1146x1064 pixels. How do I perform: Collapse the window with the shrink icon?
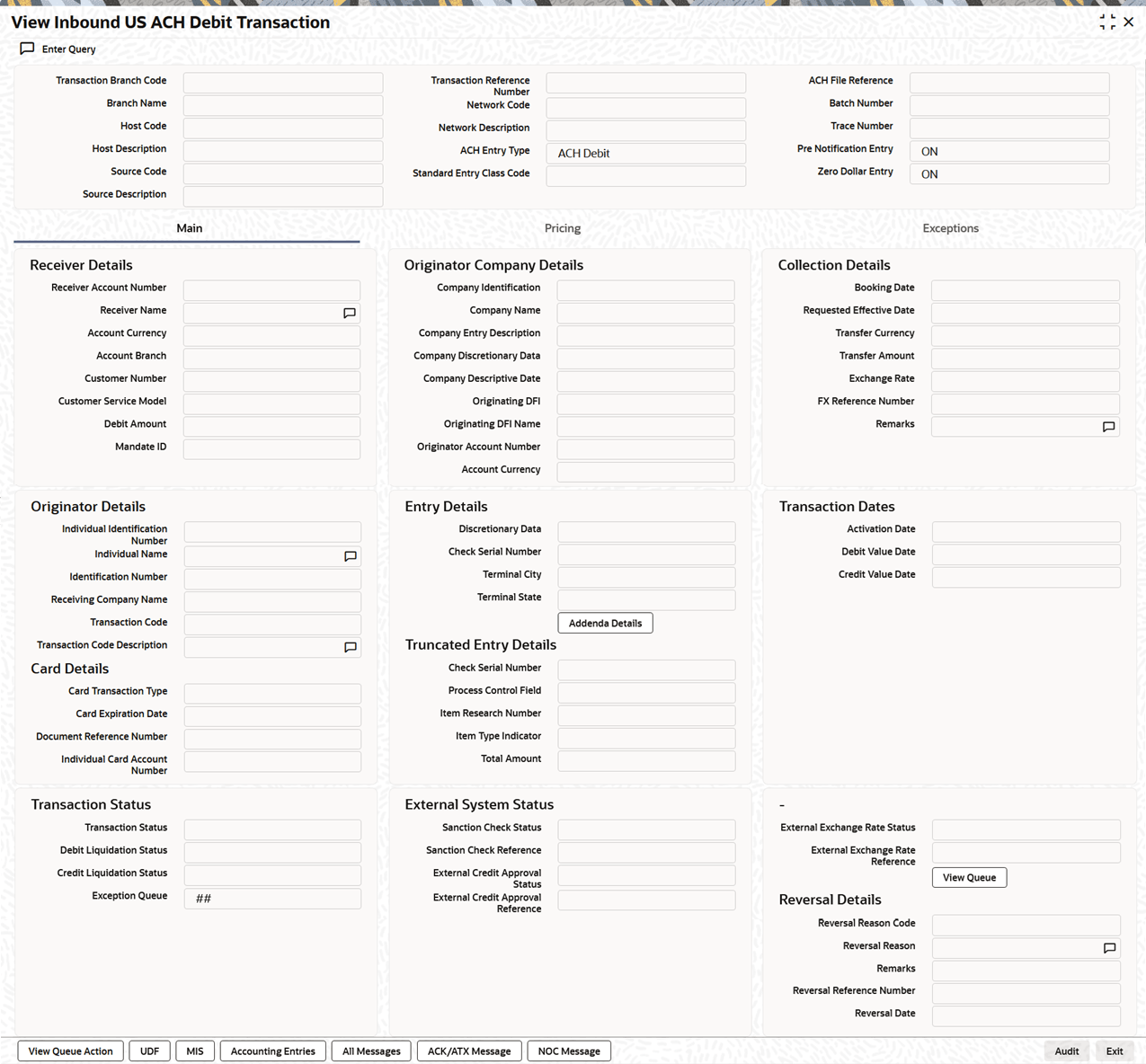(x=1107, y=22)
